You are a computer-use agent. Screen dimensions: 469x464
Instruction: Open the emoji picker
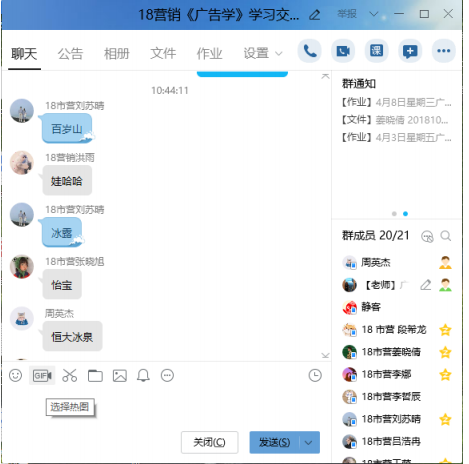pos(15,375)
